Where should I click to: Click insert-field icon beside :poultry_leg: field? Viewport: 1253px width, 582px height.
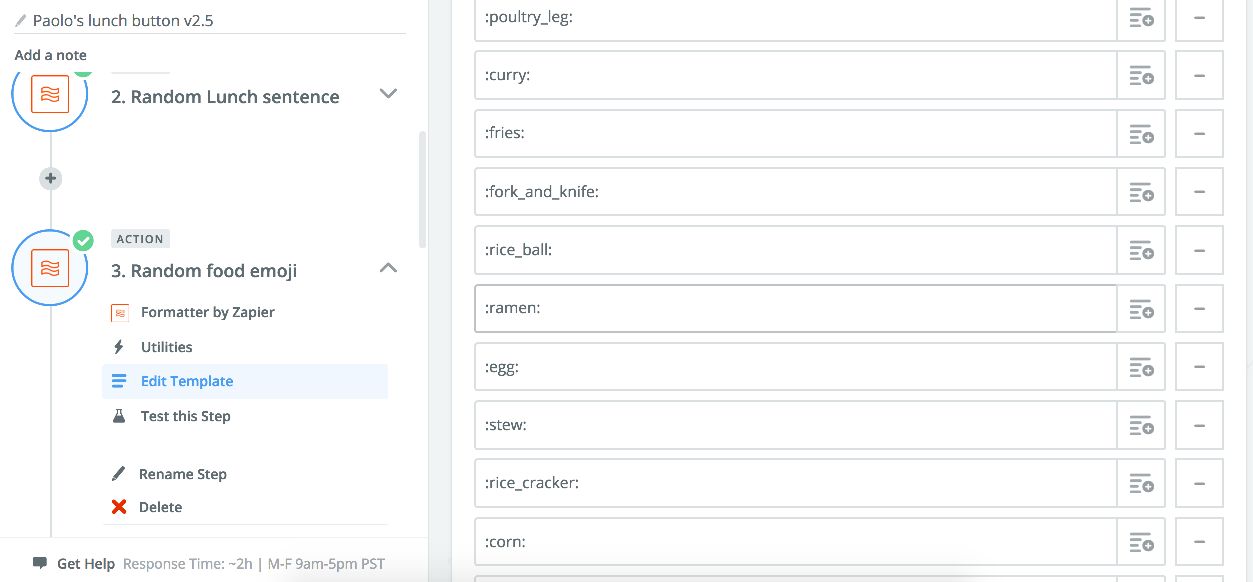[x=1141, y=18]
